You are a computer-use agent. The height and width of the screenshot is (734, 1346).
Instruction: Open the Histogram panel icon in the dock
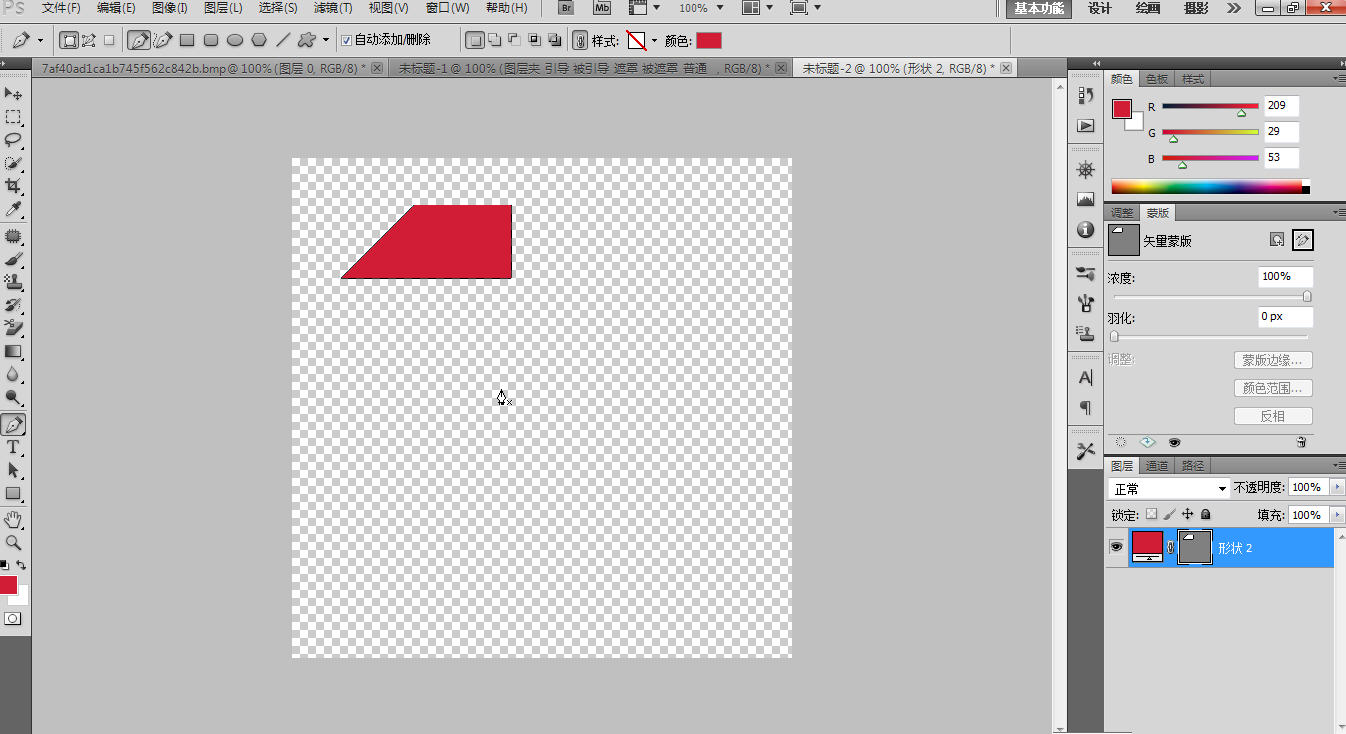click(1085, 200)
